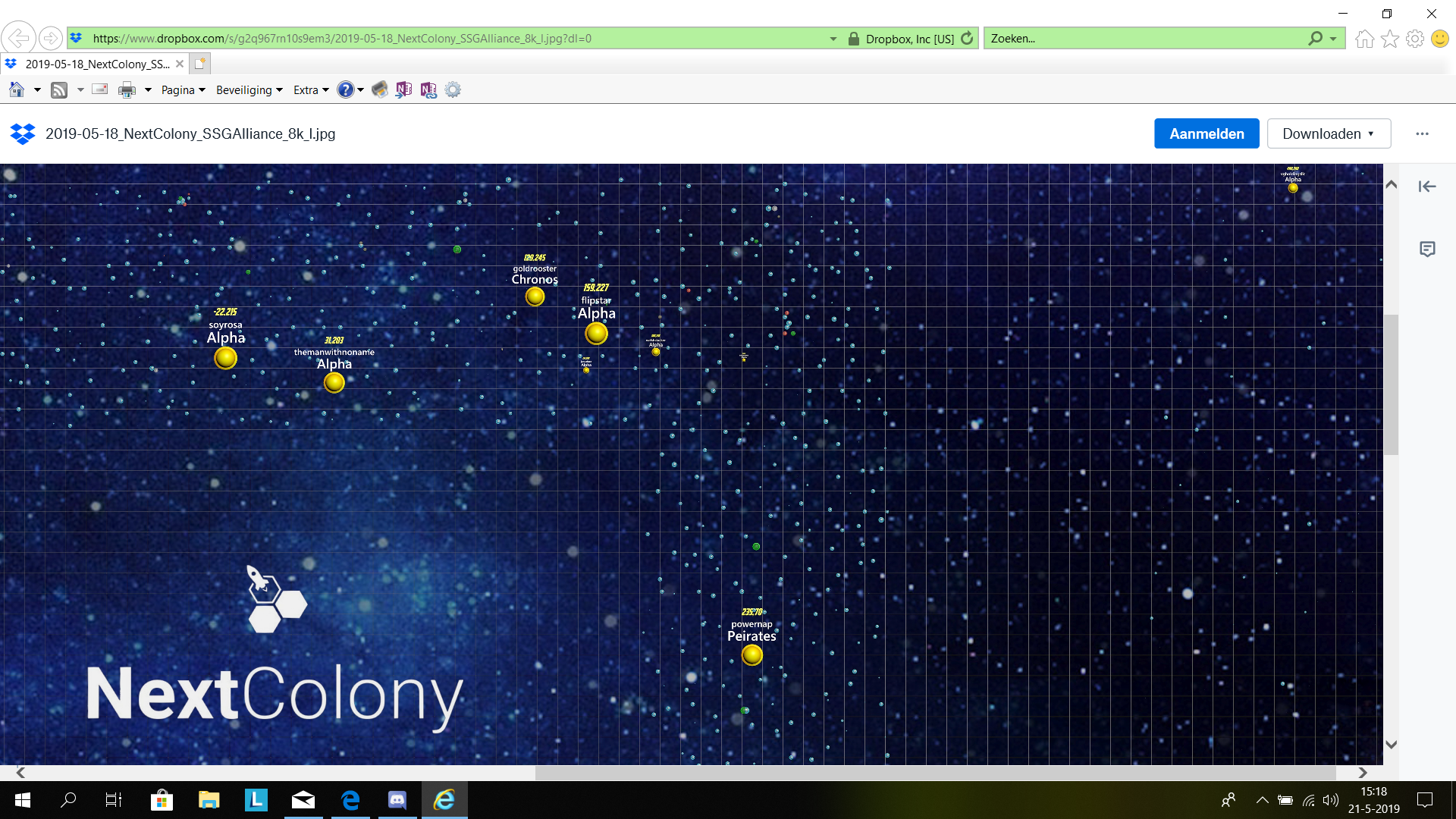Image resolution: width=1456 pixels, height=819 pixels.
Task: Show hidden system tray icons chevron
Action: tap(1262, 800)
